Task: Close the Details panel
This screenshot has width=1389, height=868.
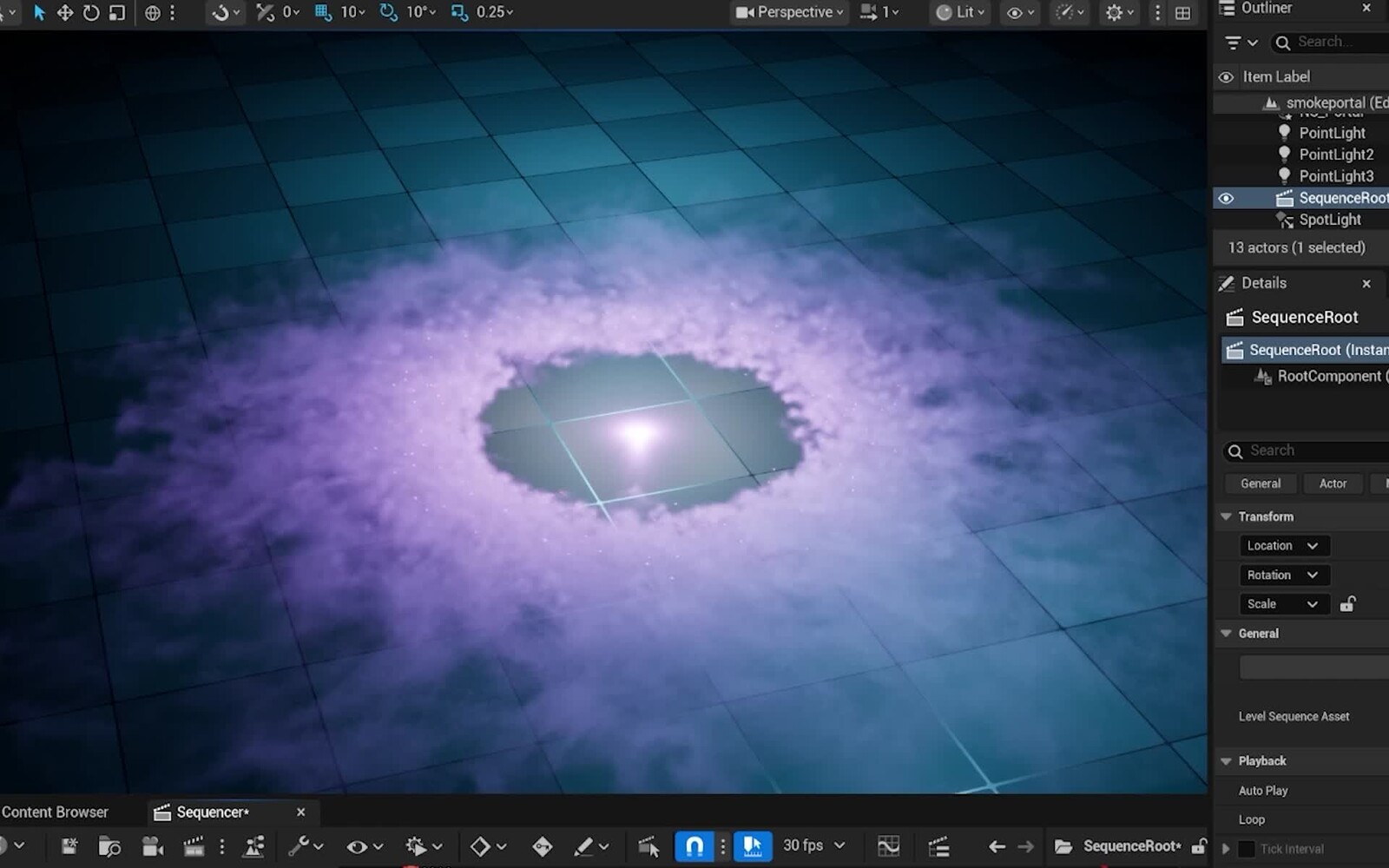Action: (x=1366, y=284)
